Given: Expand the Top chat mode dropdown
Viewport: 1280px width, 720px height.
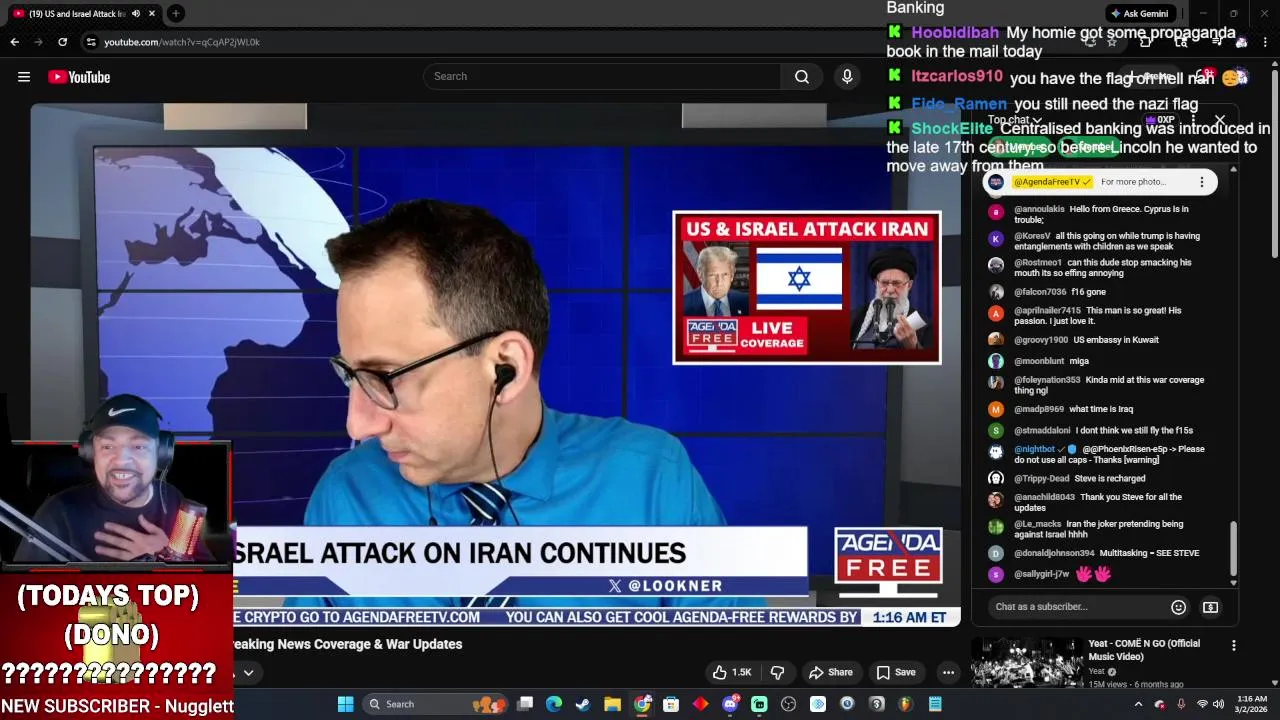Looking at the screenshot, I should [1015, 120].
